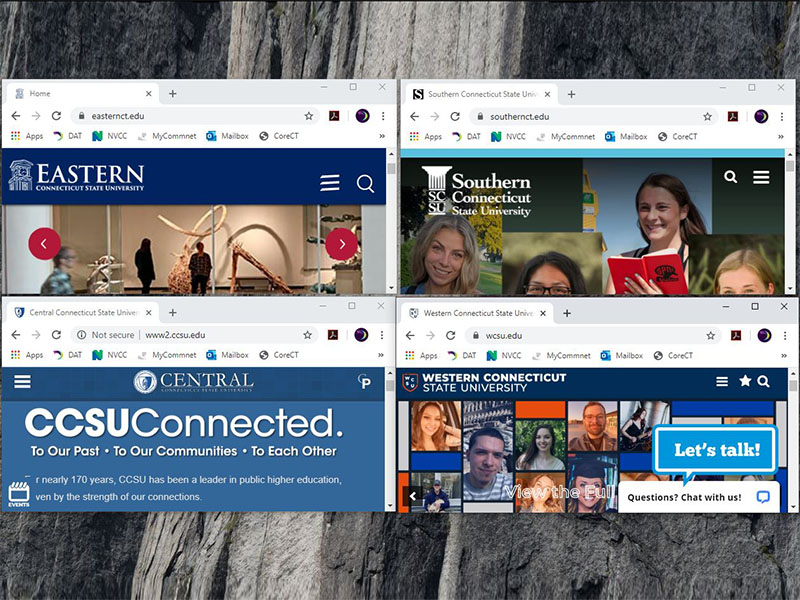Open the profile avatar in the Eastern window
Screen dimensions: 800x600
(x=362, y=116)
